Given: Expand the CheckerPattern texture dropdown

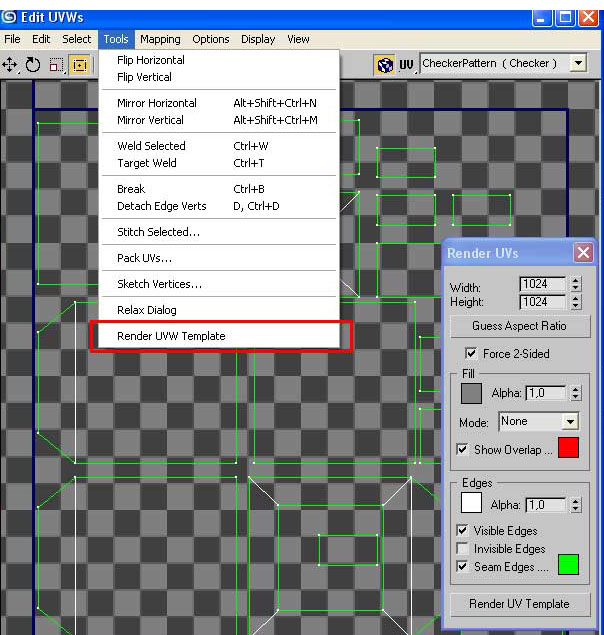Looking at the screenshot, I should click(577, 63).
